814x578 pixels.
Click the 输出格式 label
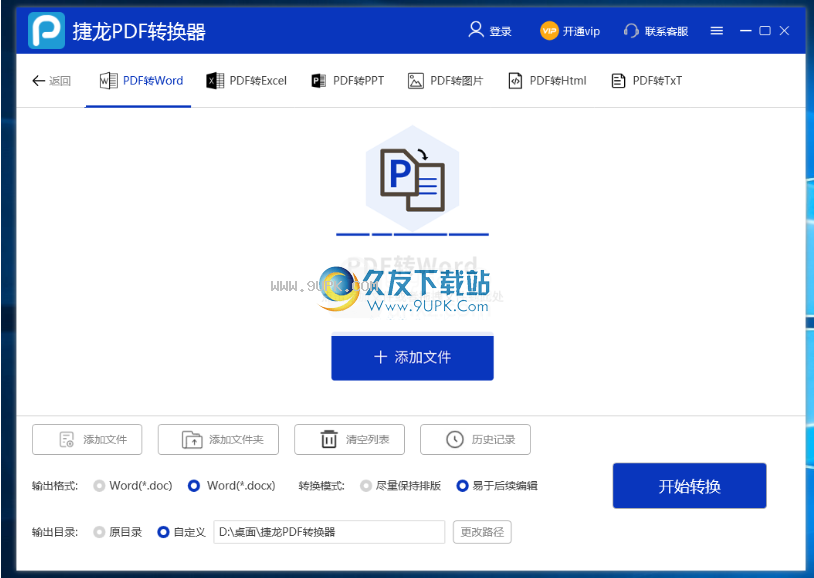pos(55,486)
